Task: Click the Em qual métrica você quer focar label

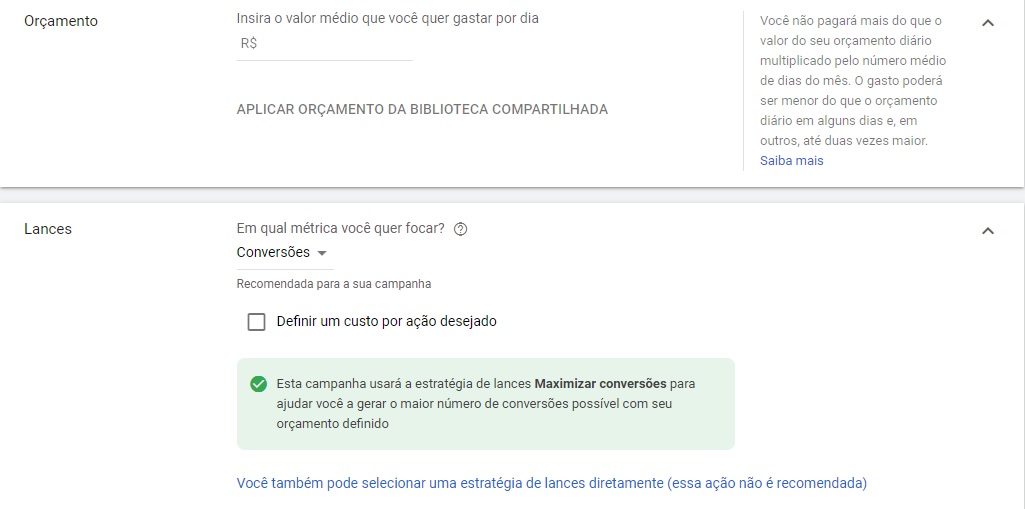Action: point(341,229)
